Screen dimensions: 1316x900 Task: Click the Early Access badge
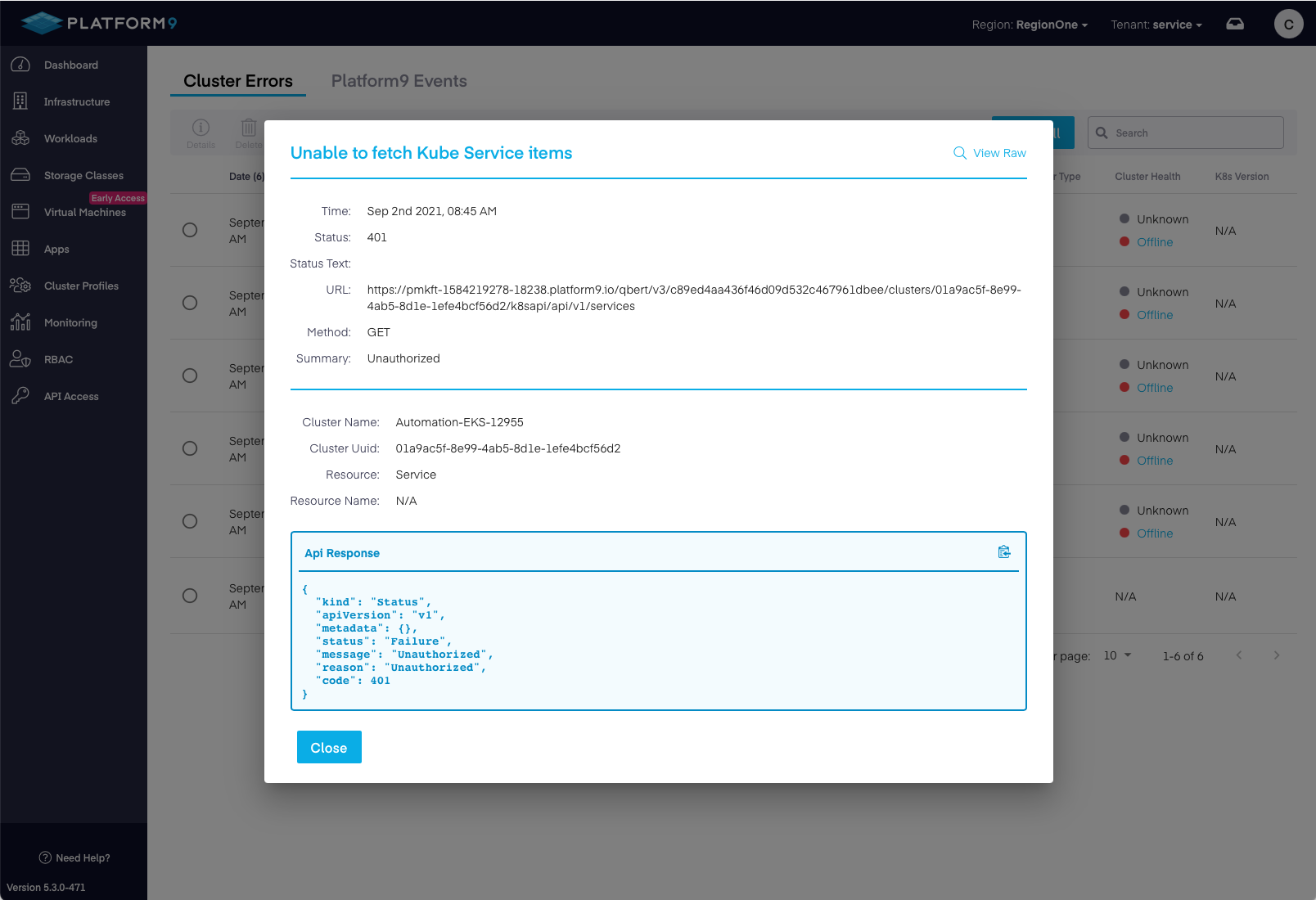(x=118, y=198)
